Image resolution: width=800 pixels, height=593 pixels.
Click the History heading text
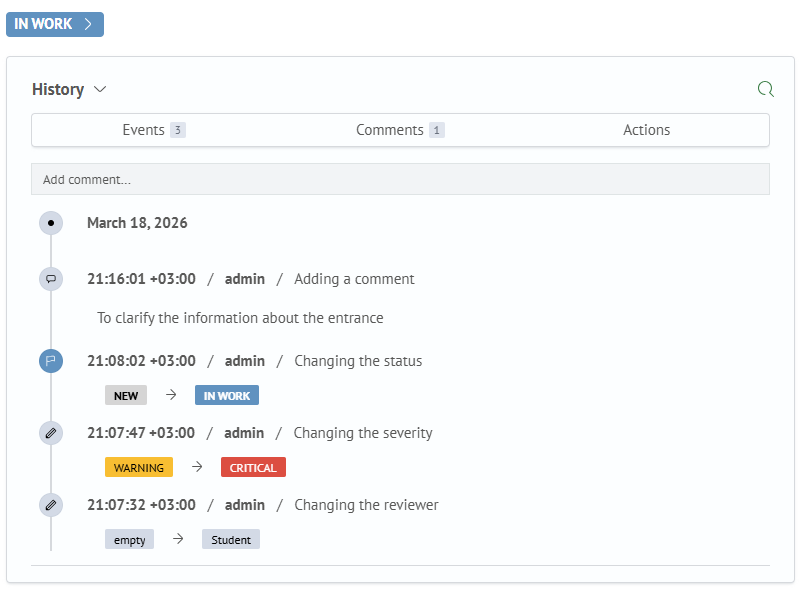point(58,89)
